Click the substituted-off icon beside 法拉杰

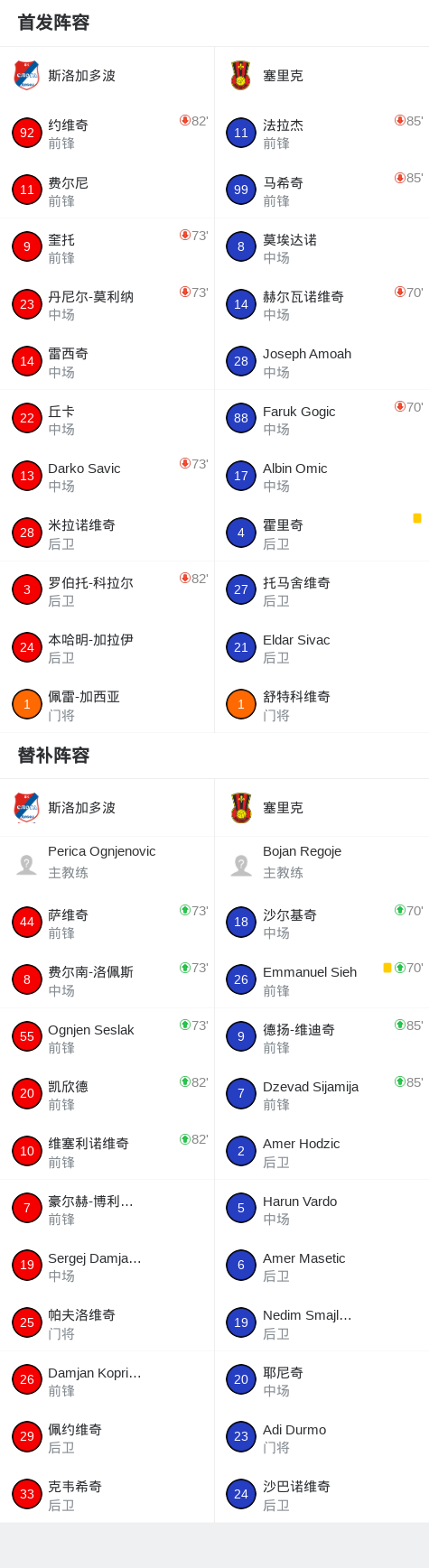[x=400, y=120]
